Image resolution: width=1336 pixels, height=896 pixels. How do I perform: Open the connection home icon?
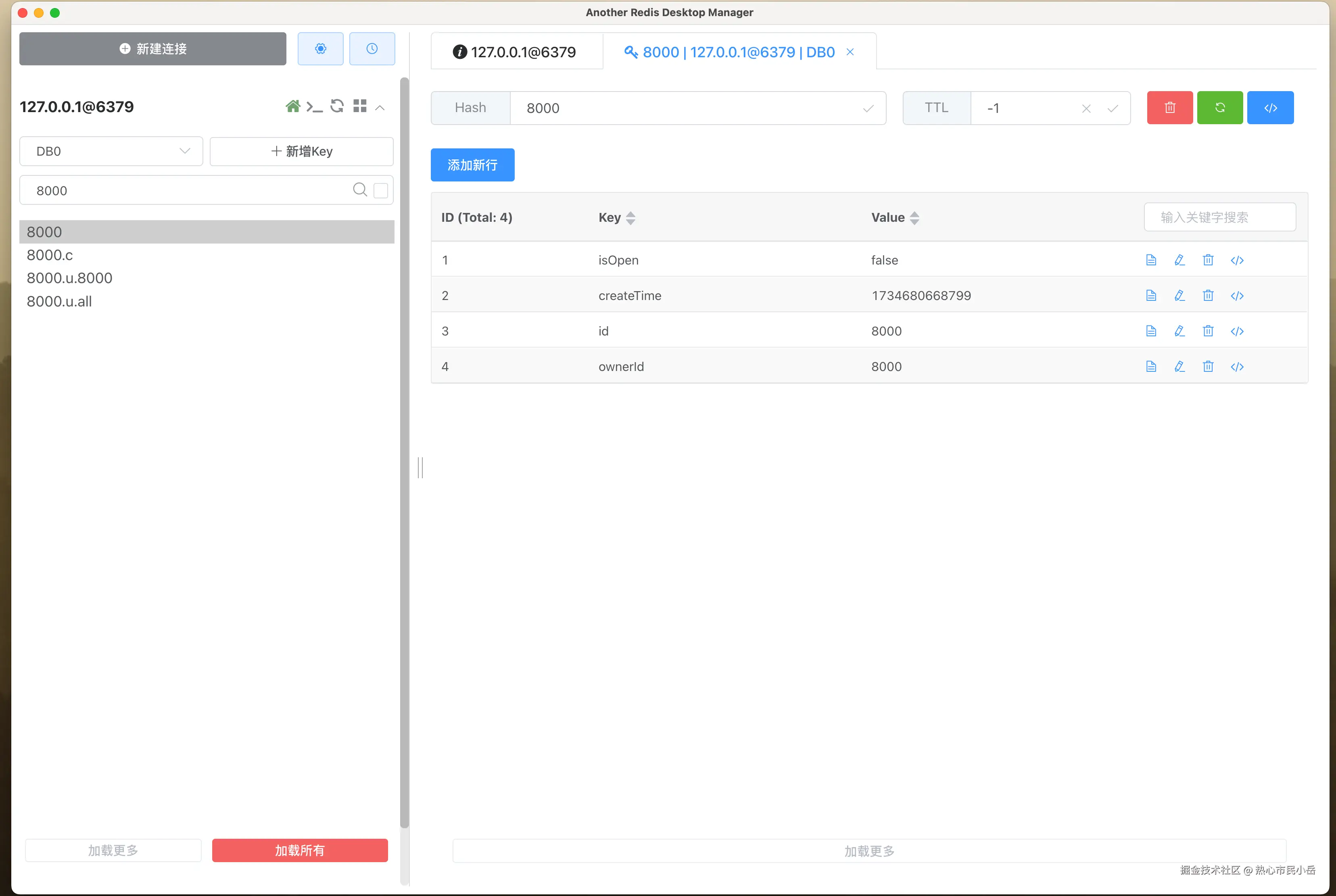[x=293, y=106]
